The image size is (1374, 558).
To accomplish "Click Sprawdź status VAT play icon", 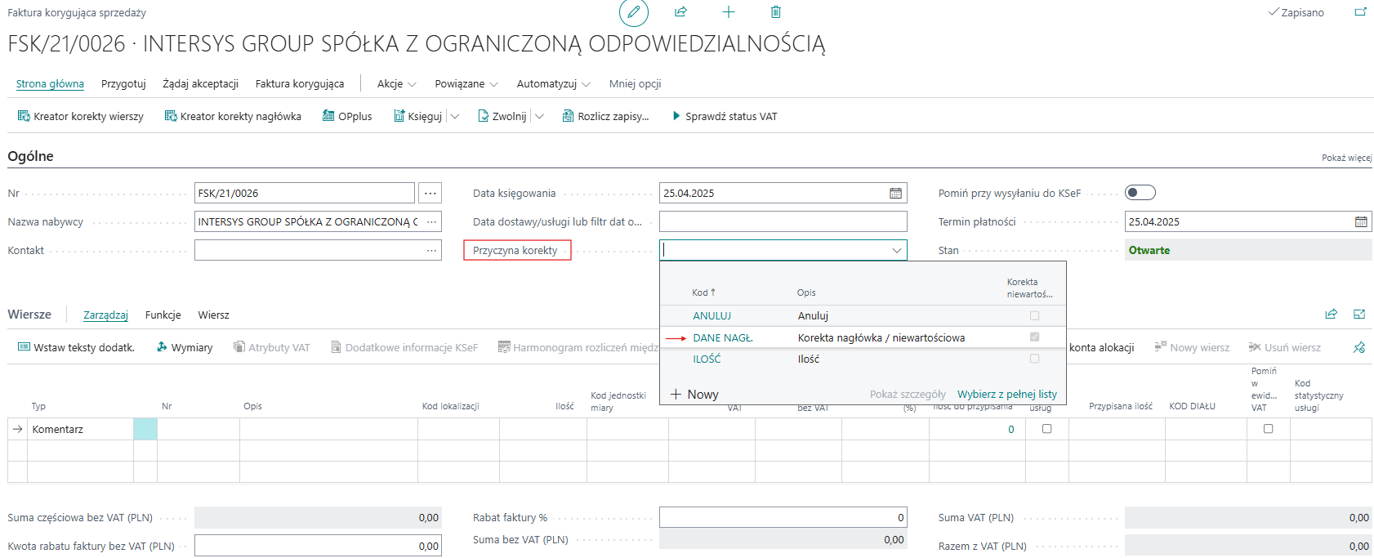I will [x=676, y=117].
